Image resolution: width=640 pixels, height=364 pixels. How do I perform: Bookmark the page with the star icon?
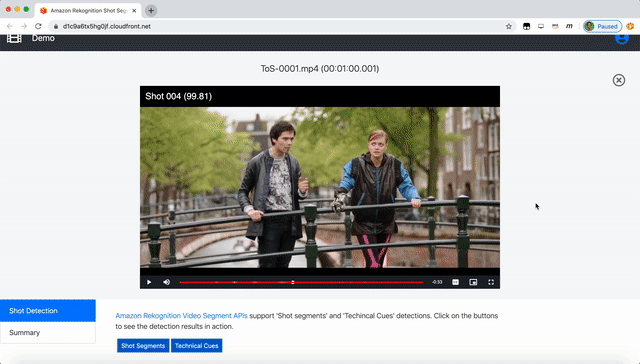point(509,26)
